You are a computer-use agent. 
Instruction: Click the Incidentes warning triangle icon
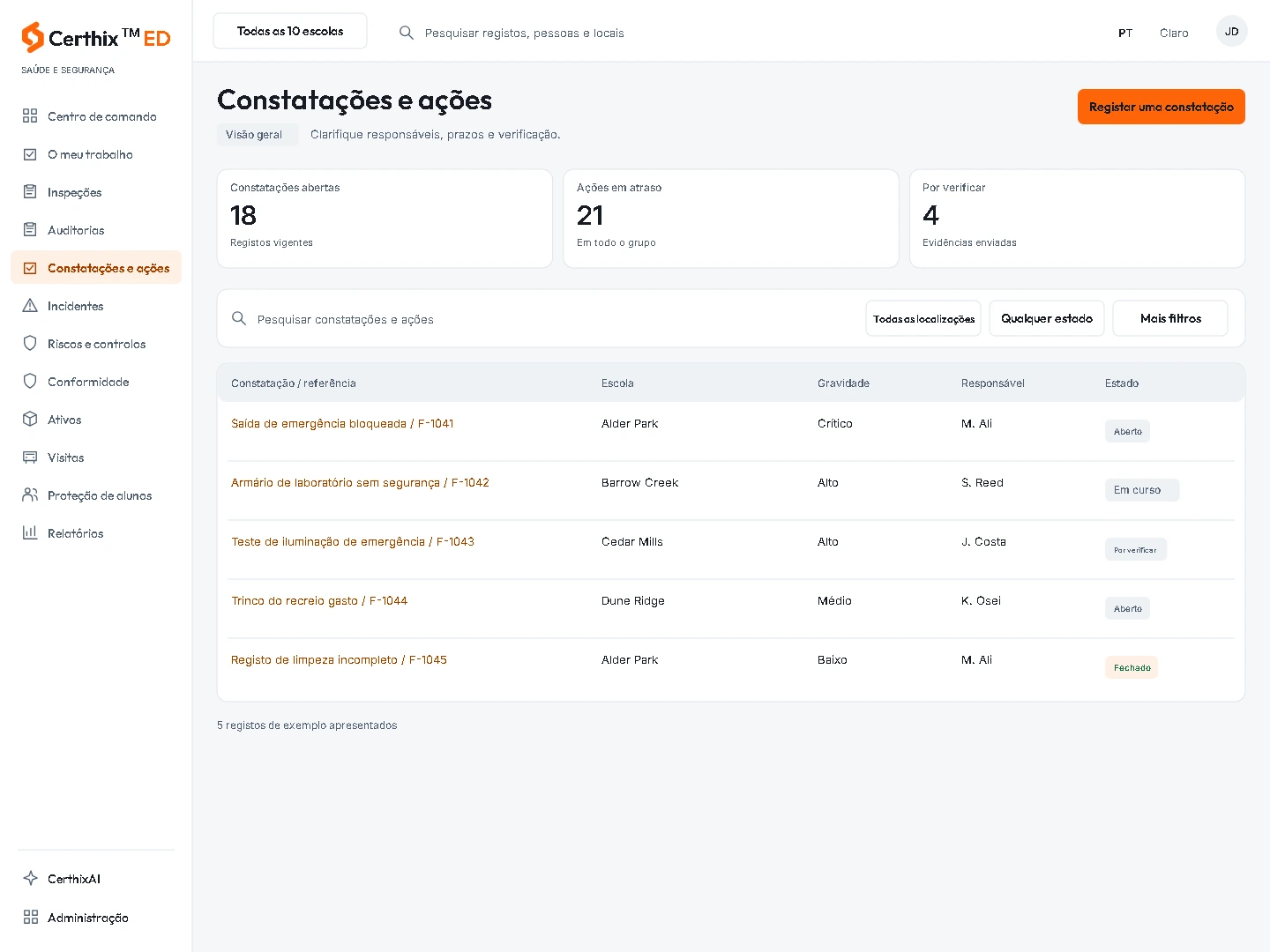[30, 305]
